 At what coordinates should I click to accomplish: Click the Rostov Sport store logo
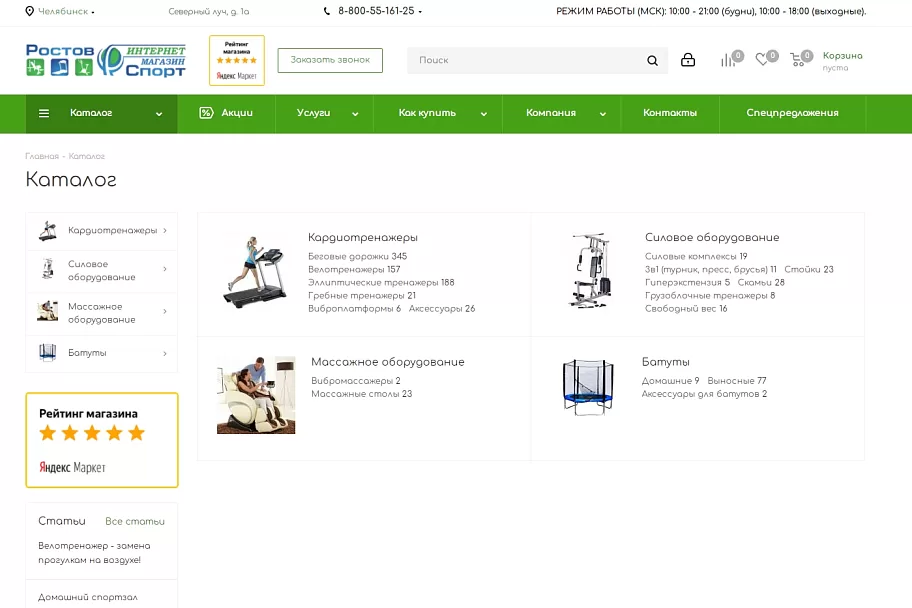[105, 60]
